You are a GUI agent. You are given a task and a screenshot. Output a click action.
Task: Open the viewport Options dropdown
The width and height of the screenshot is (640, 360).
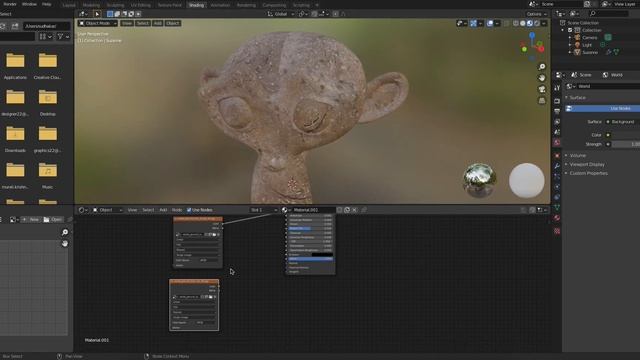pos(536,14)
